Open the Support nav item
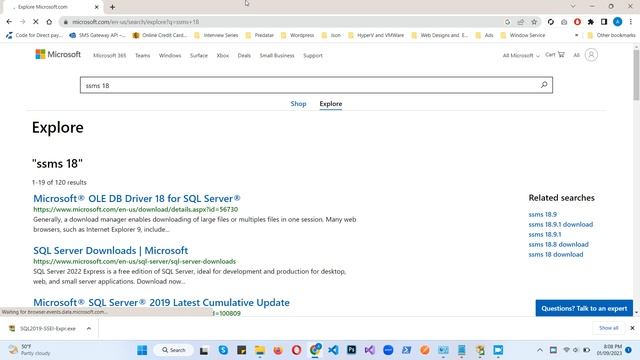 313,56
